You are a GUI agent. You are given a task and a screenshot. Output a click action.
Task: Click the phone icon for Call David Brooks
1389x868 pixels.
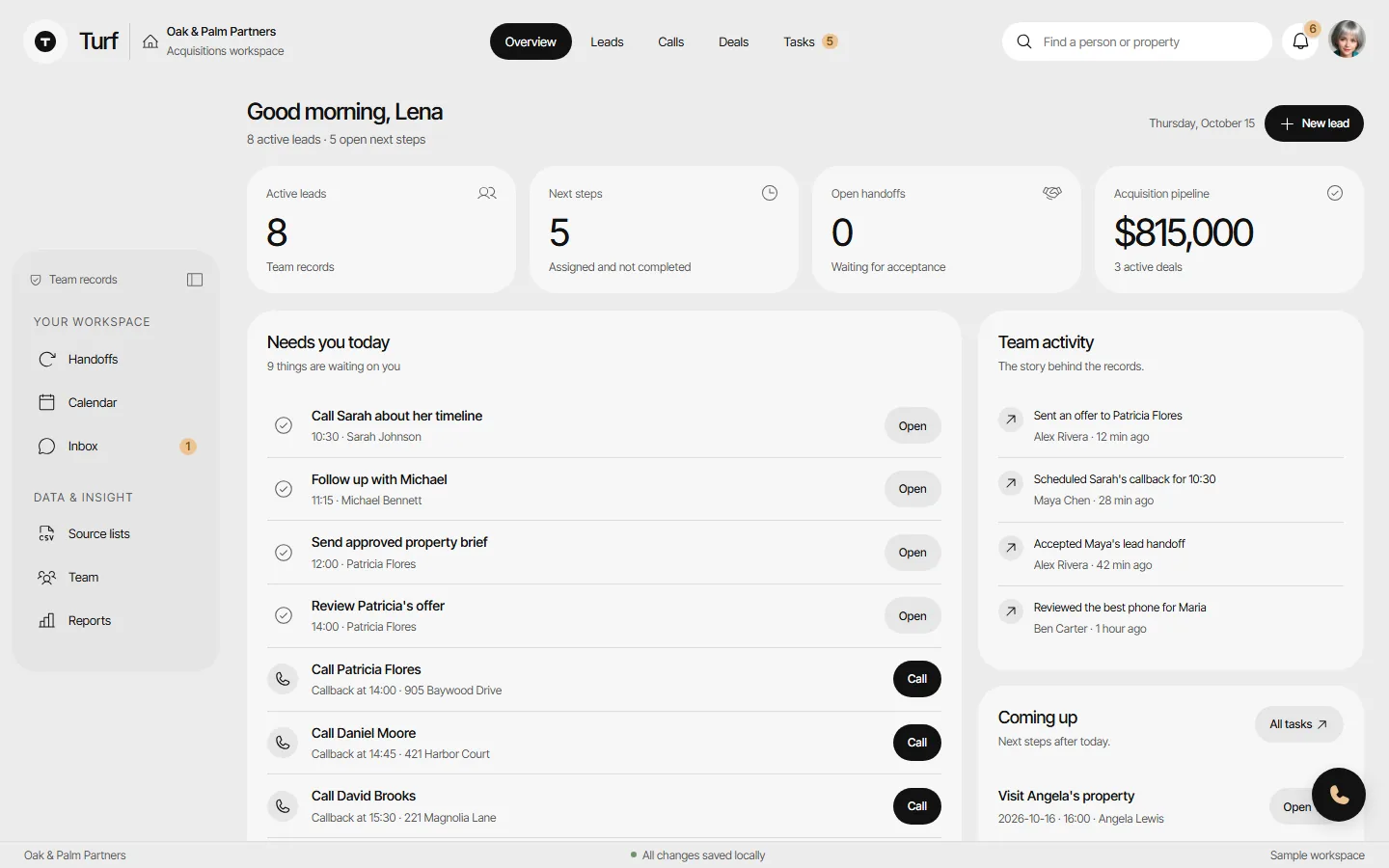tap(283, 806)
